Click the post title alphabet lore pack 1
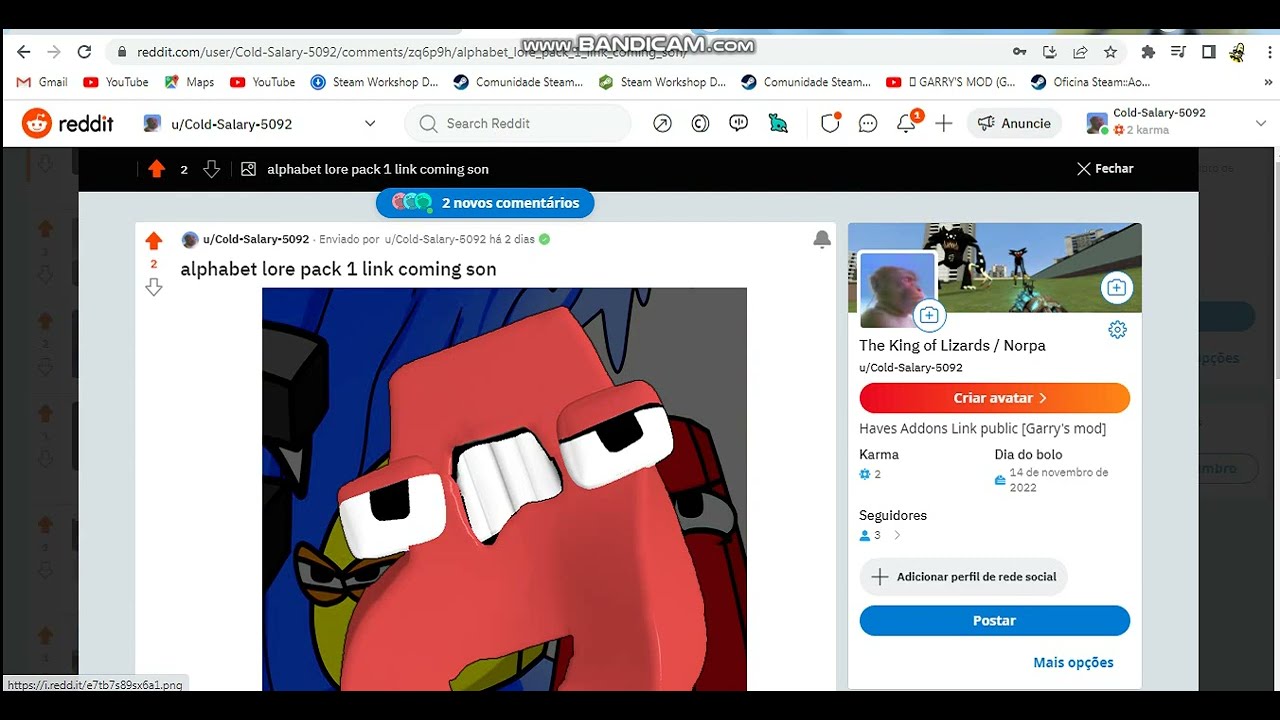 [338, 269]
